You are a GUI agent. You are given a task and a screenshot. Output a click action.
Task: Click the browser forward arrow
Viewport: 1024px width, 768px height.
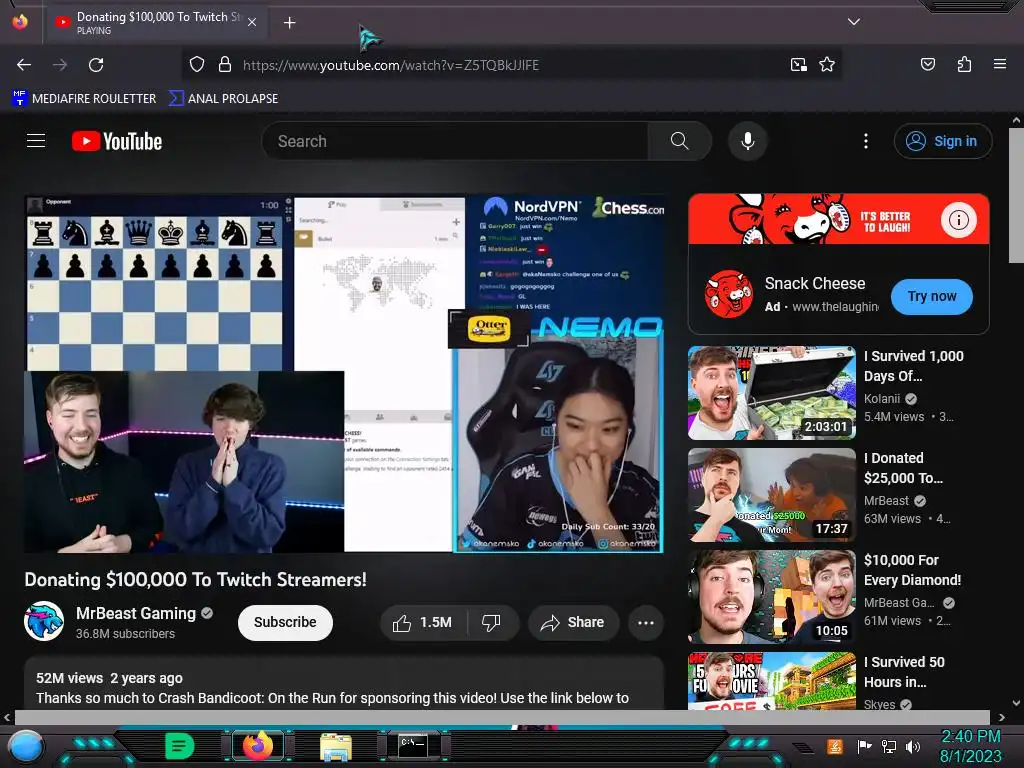click(x=60, y=65)
